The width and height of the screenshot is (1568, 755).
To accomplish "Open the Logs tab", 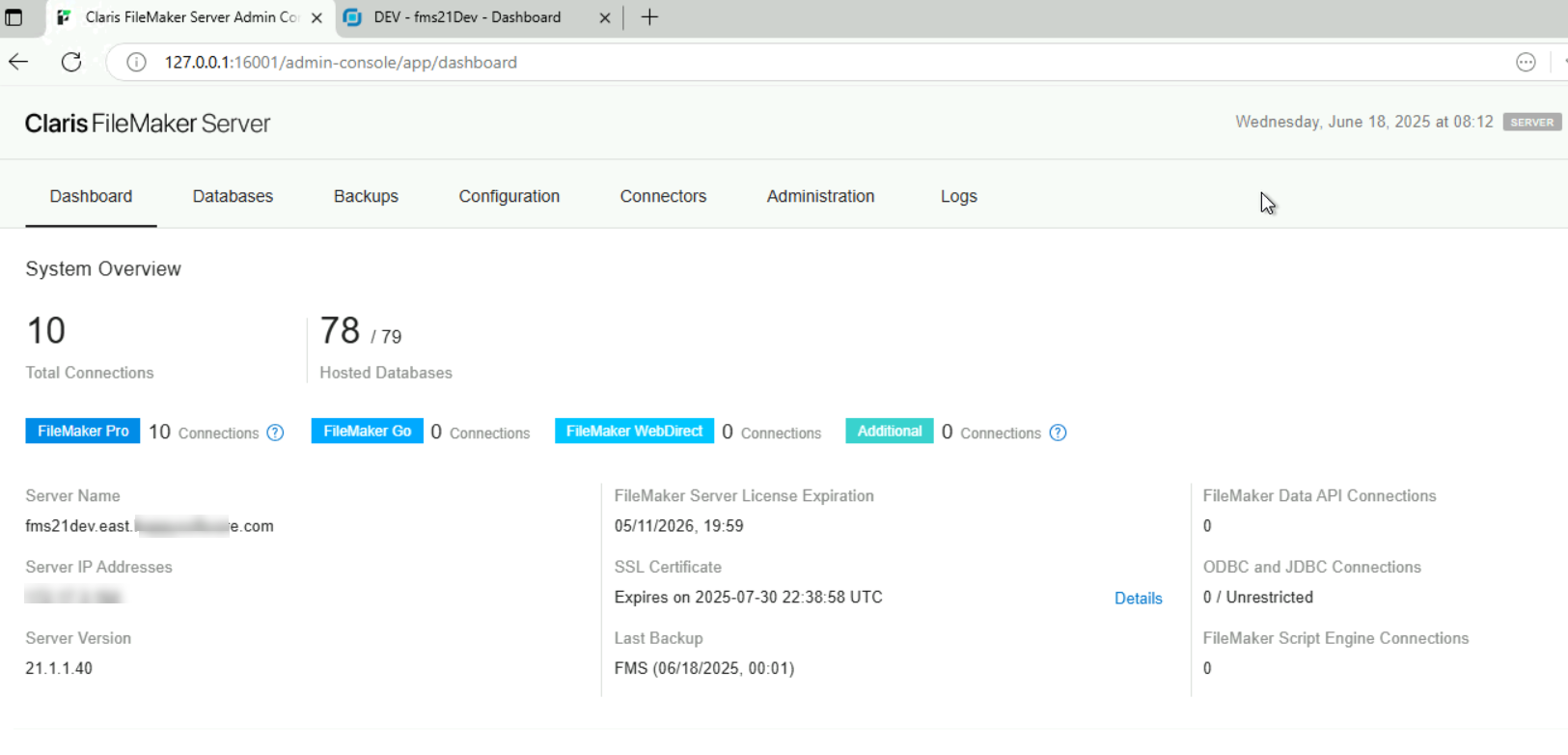I will pos(958,196).
